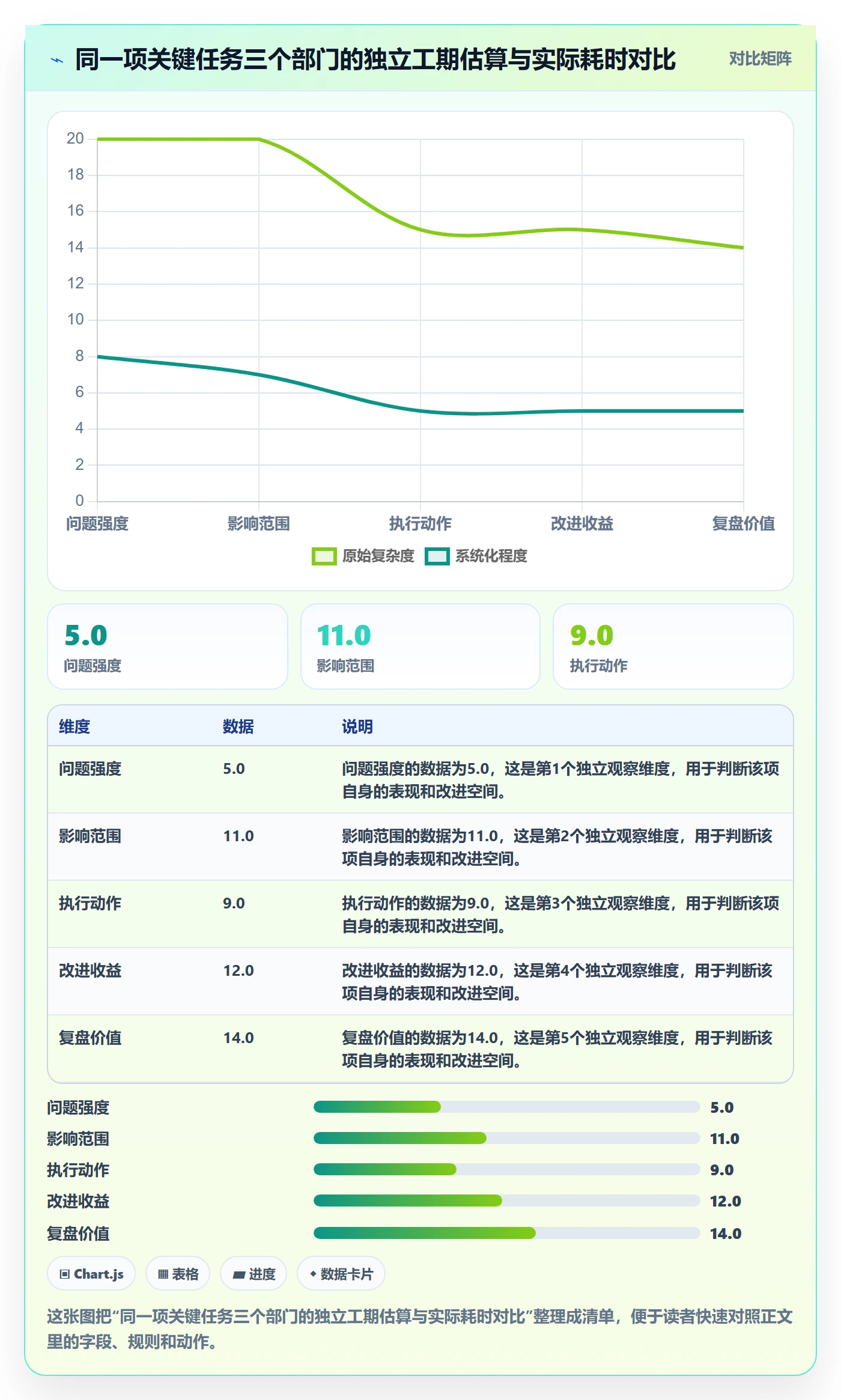Click the 复盘价值 progress bar

tap(507, 1233)
